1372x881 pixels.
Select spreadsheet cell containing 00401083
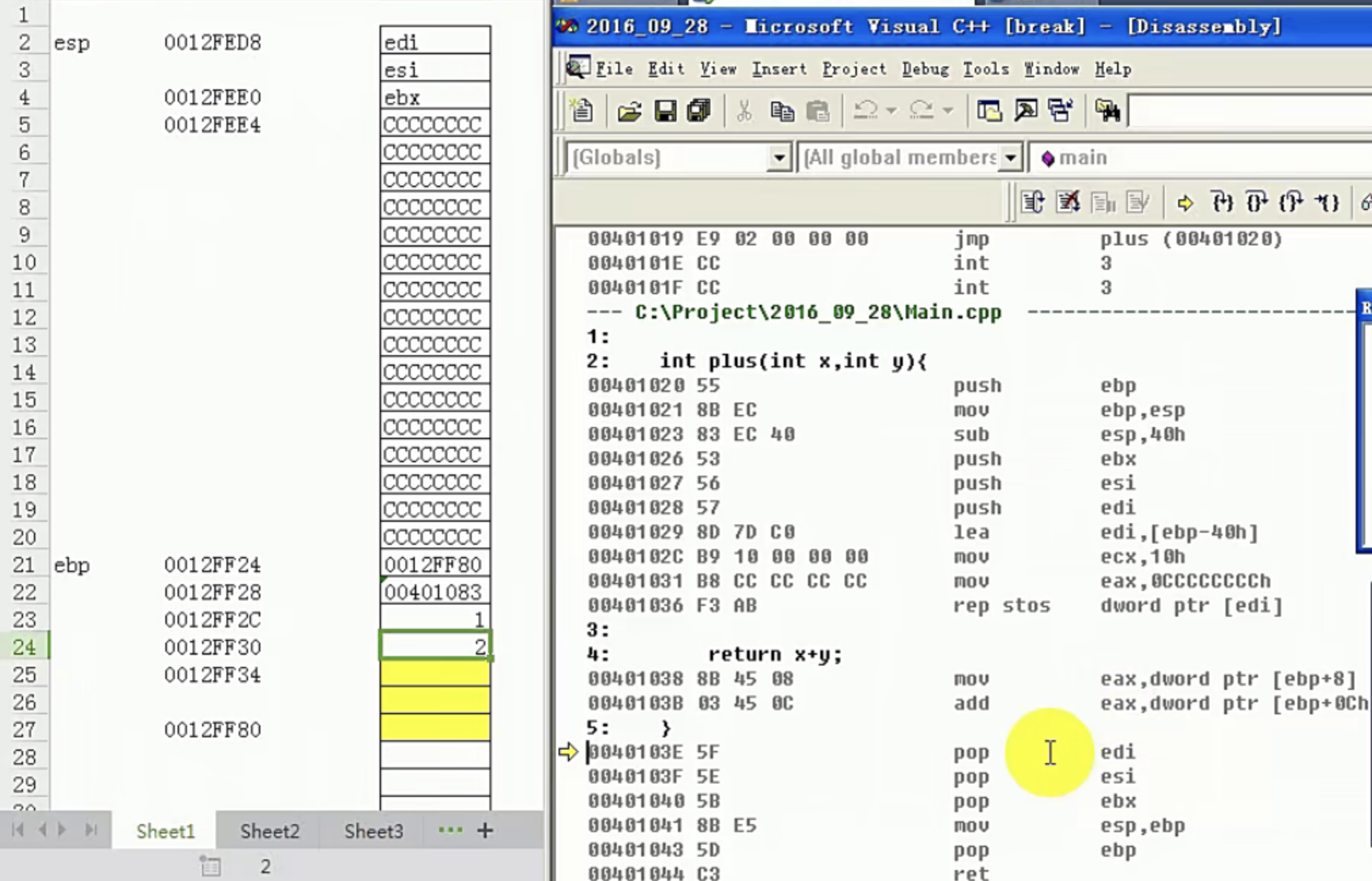pos(435,592)
